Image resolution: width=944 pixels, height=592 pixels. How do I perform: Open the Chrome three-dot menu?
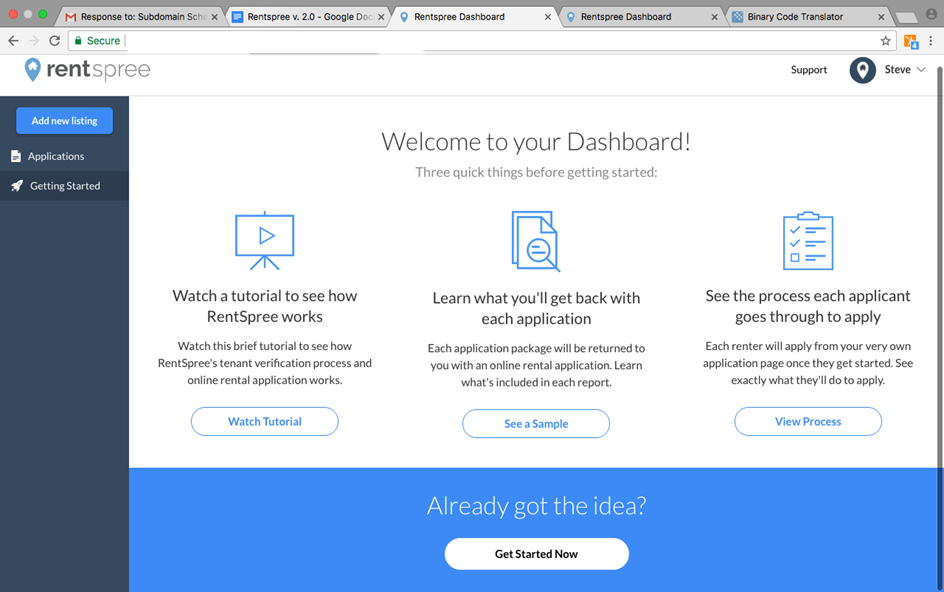931,41
